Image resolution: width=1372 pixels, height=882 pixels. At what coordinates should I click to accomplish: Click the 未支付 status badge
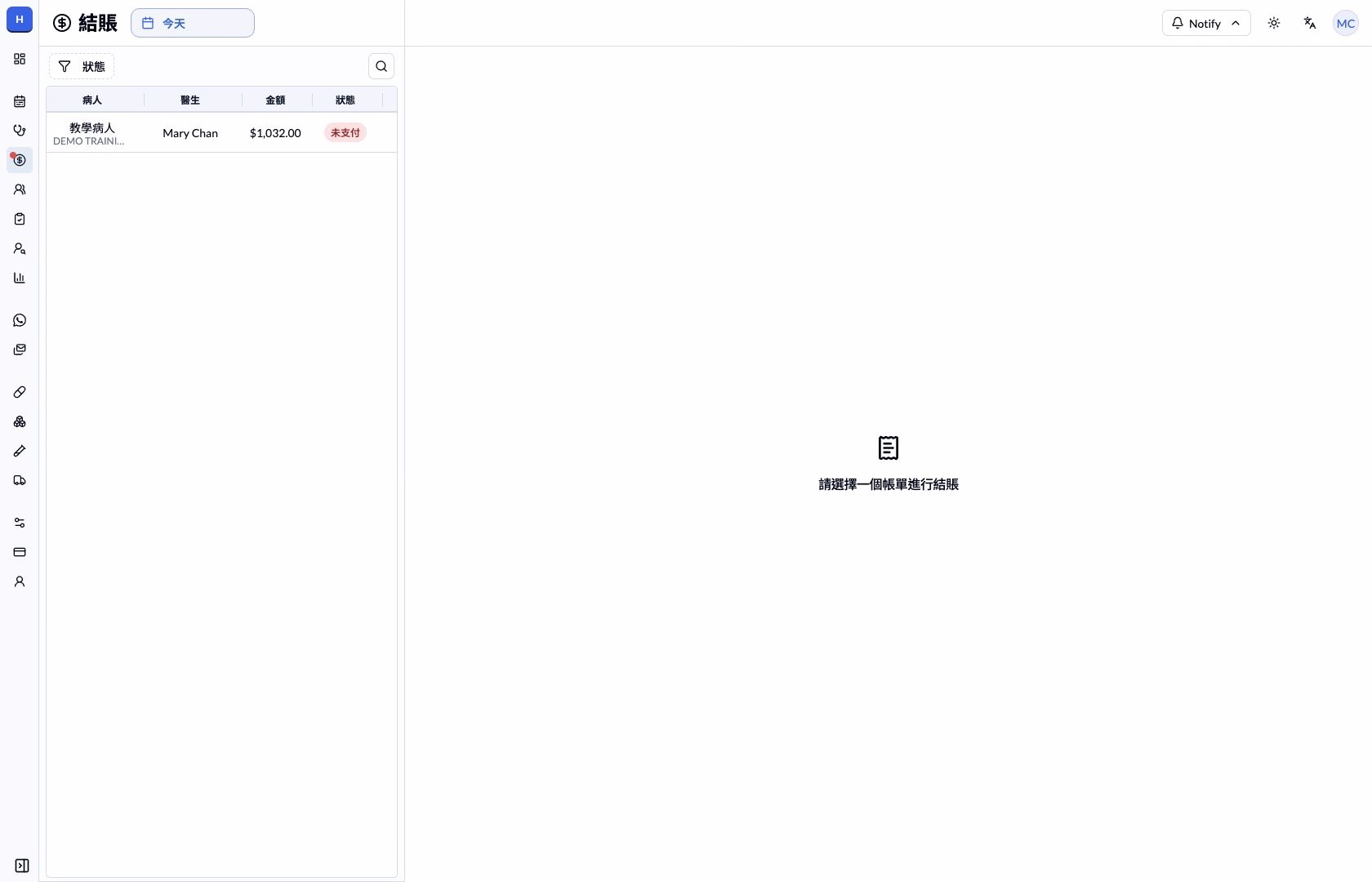[345, 132]
